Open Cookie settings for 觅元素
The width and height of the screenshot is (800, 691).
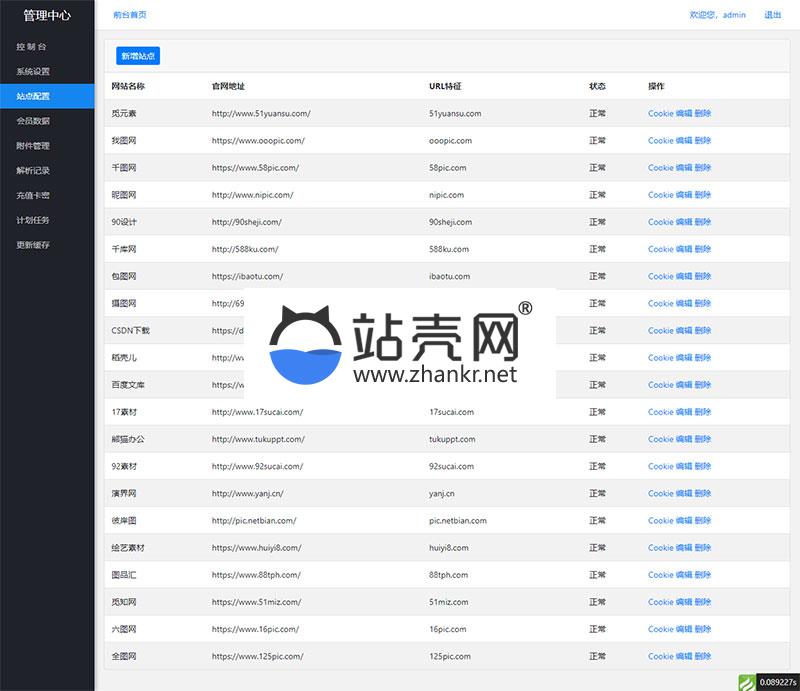[660, 114]
